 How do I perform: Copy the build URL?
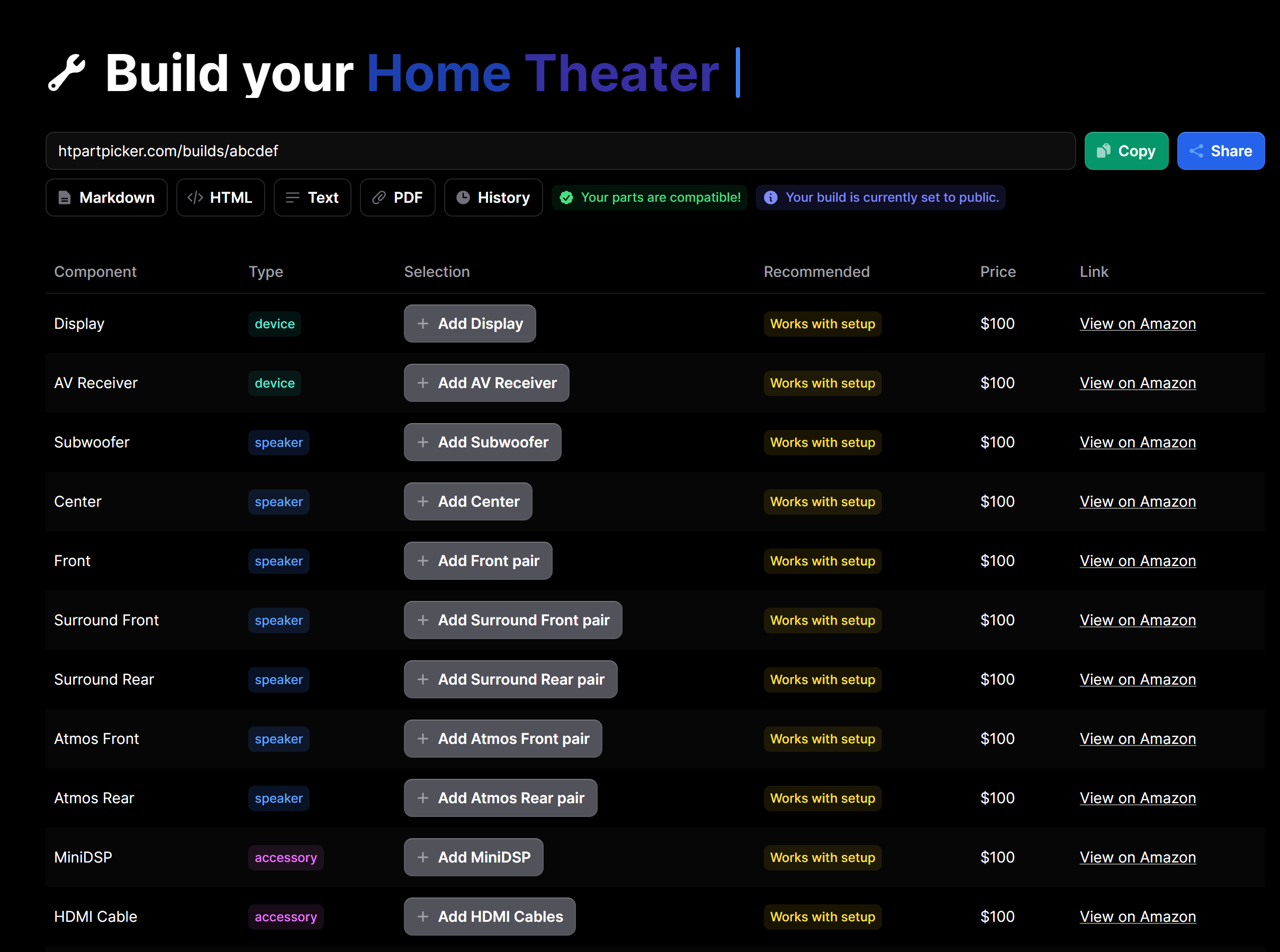(1126, 151)
